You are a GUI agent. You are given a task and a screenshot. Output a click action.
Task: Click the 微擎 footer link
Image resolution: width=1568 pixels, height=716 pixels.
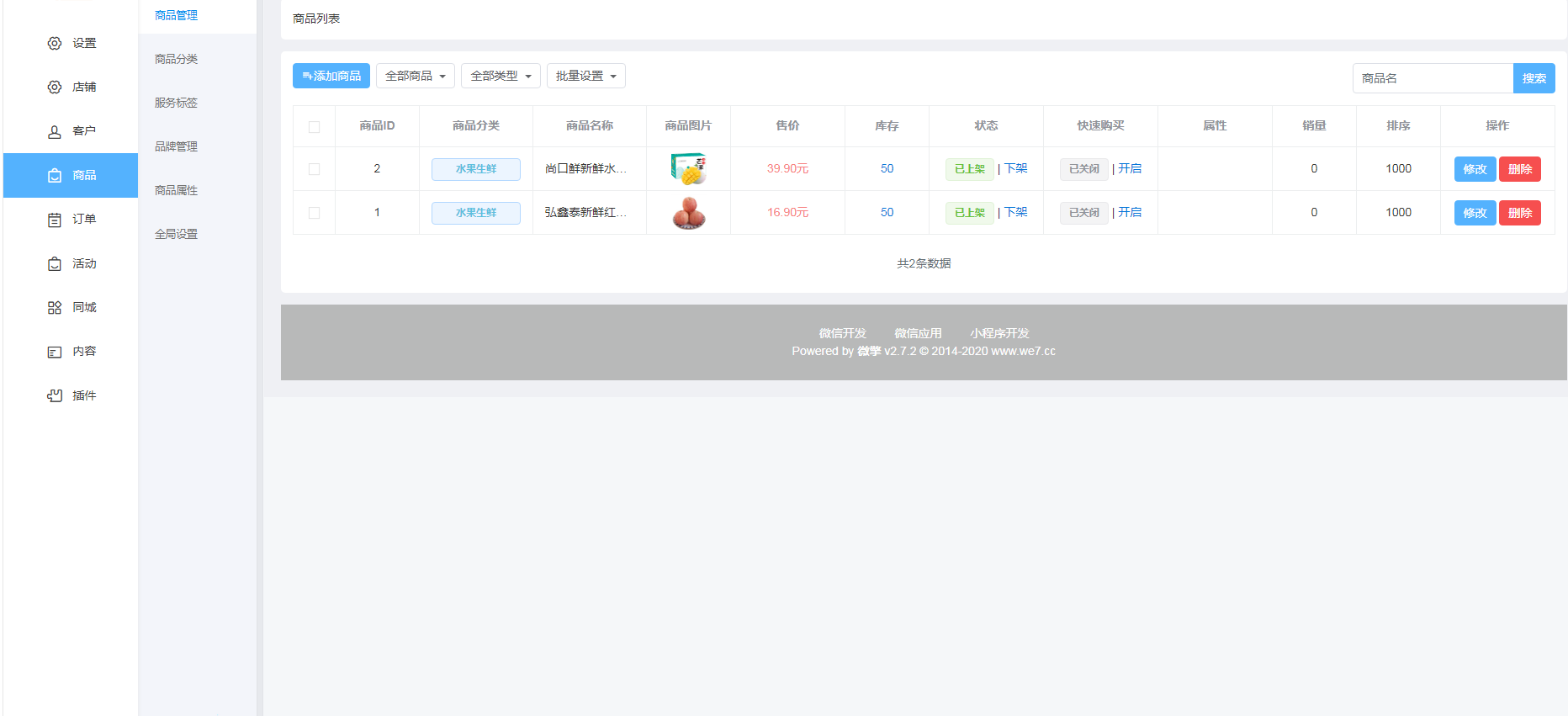click(x=869, y=351)
